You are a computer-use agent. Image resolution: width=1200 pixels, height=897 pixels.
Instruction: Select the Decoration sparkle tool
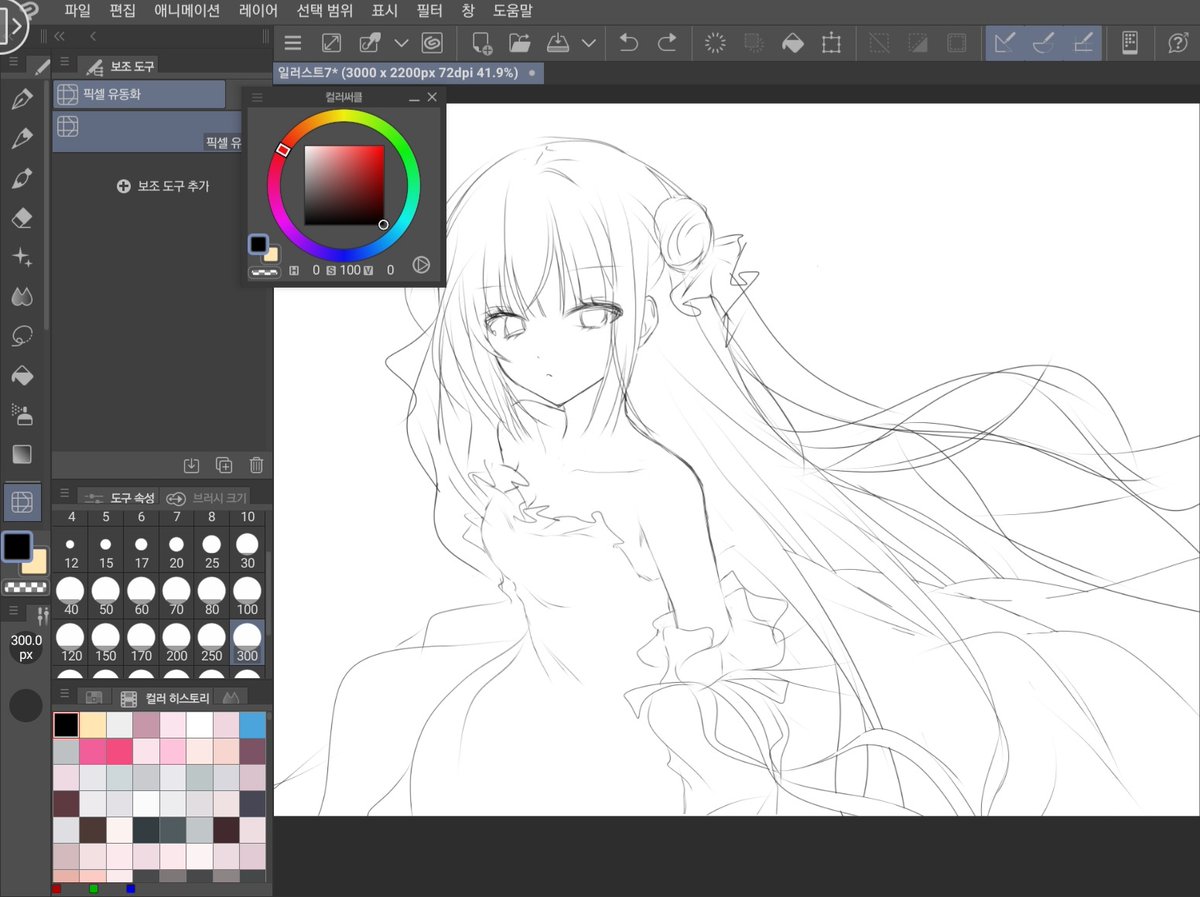22,258
